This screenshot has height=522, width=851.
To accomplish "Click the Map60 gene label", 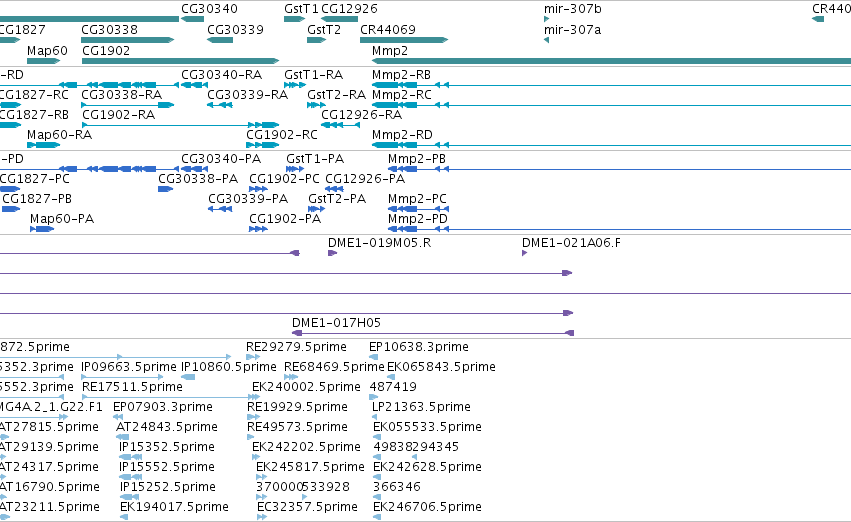I will click(x=47, y=51).
